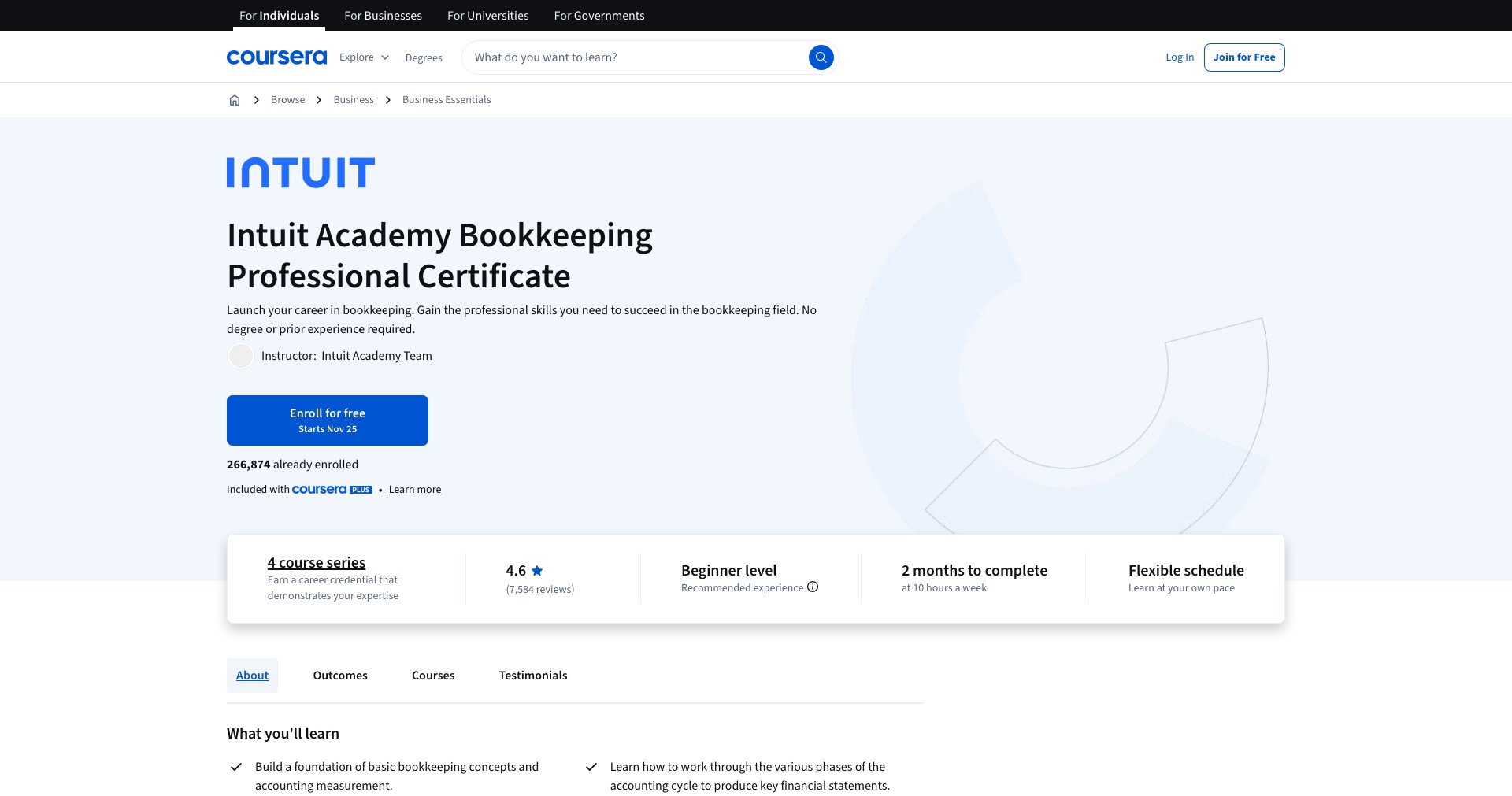Select the Testimonials tab
The width and height of the screenshot is (1512, 796).
(533, 676)
